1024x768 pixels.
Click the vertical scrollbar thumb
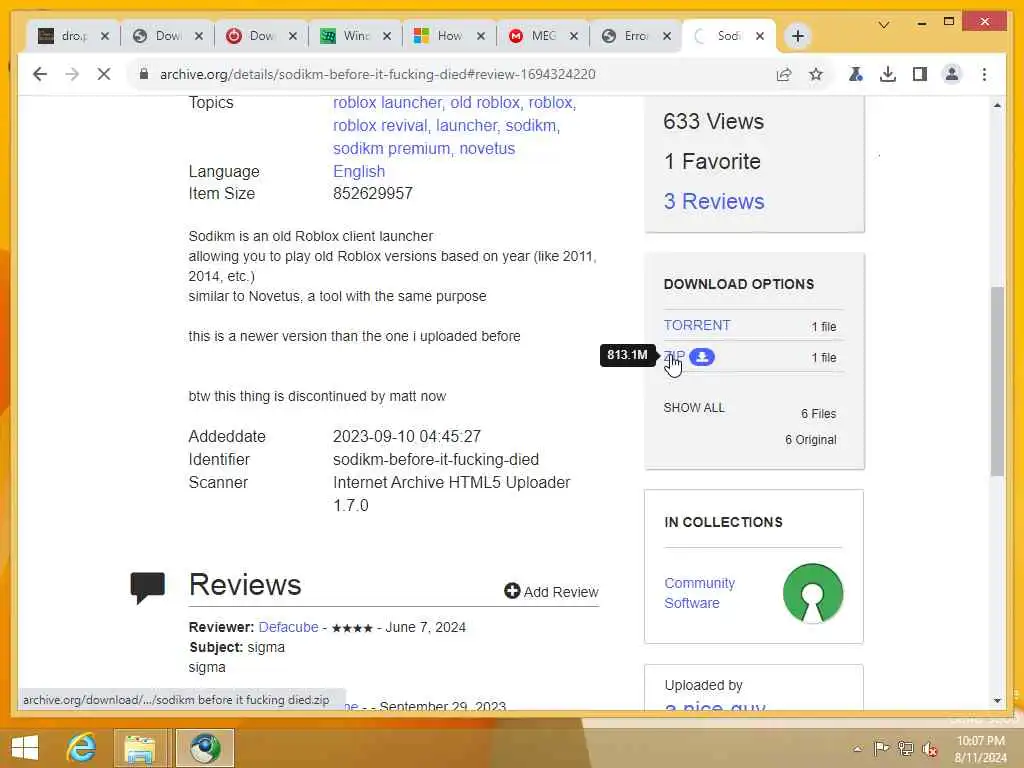point(997,381)
